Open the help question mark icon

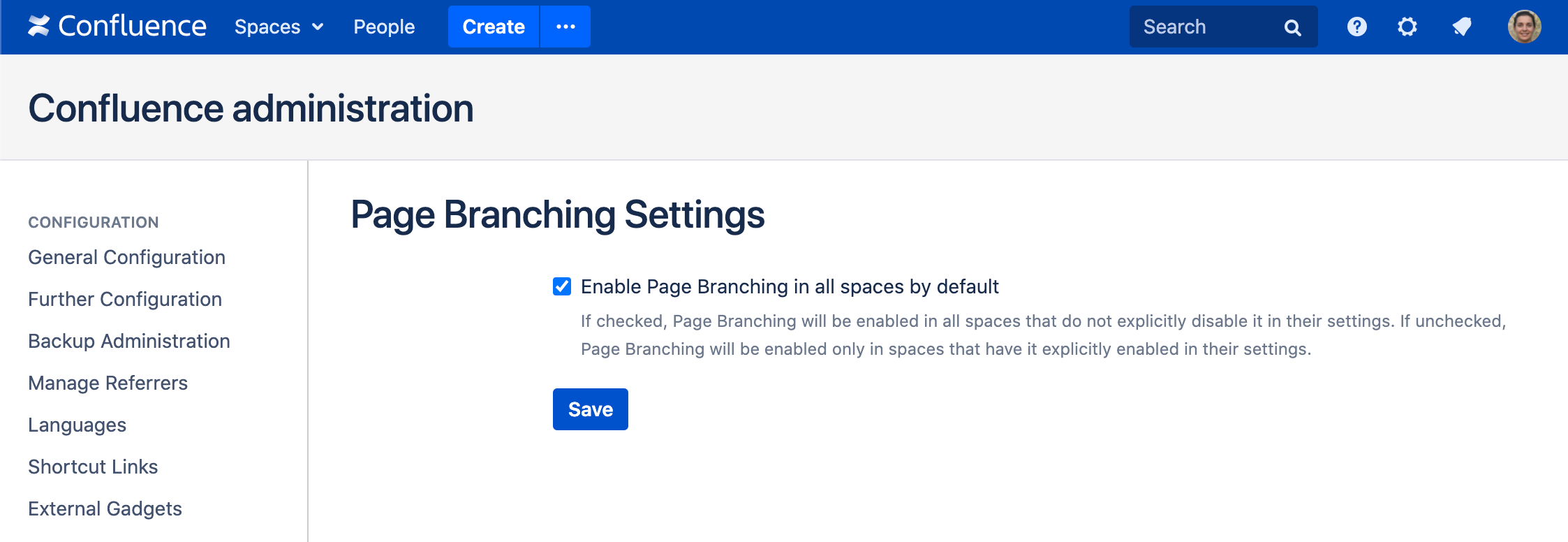[1356, 27]
